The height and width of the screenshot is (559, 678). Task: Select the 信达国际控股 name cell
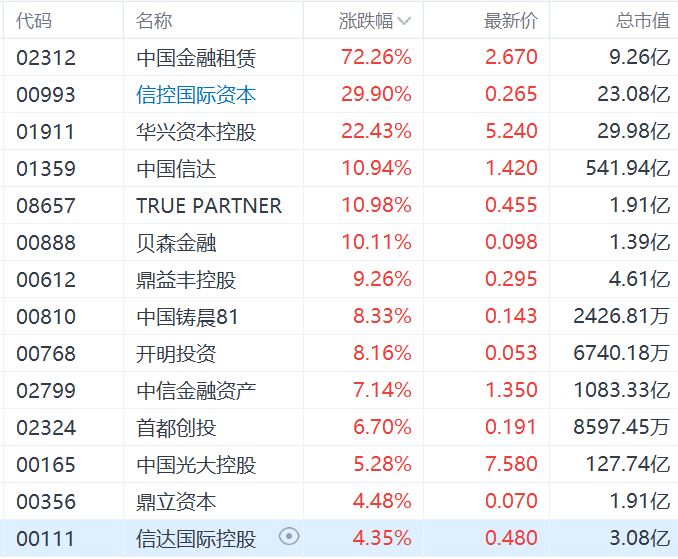196,539
